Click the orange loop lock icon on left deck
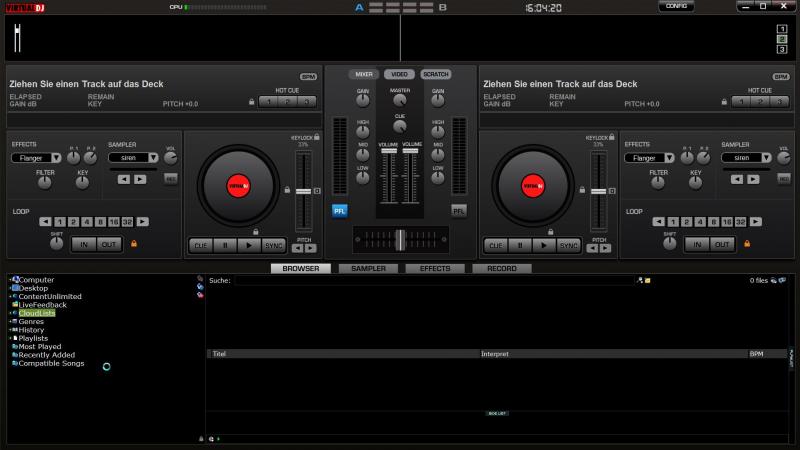Viewport: 800px width, 450px height. click(132, 244)
